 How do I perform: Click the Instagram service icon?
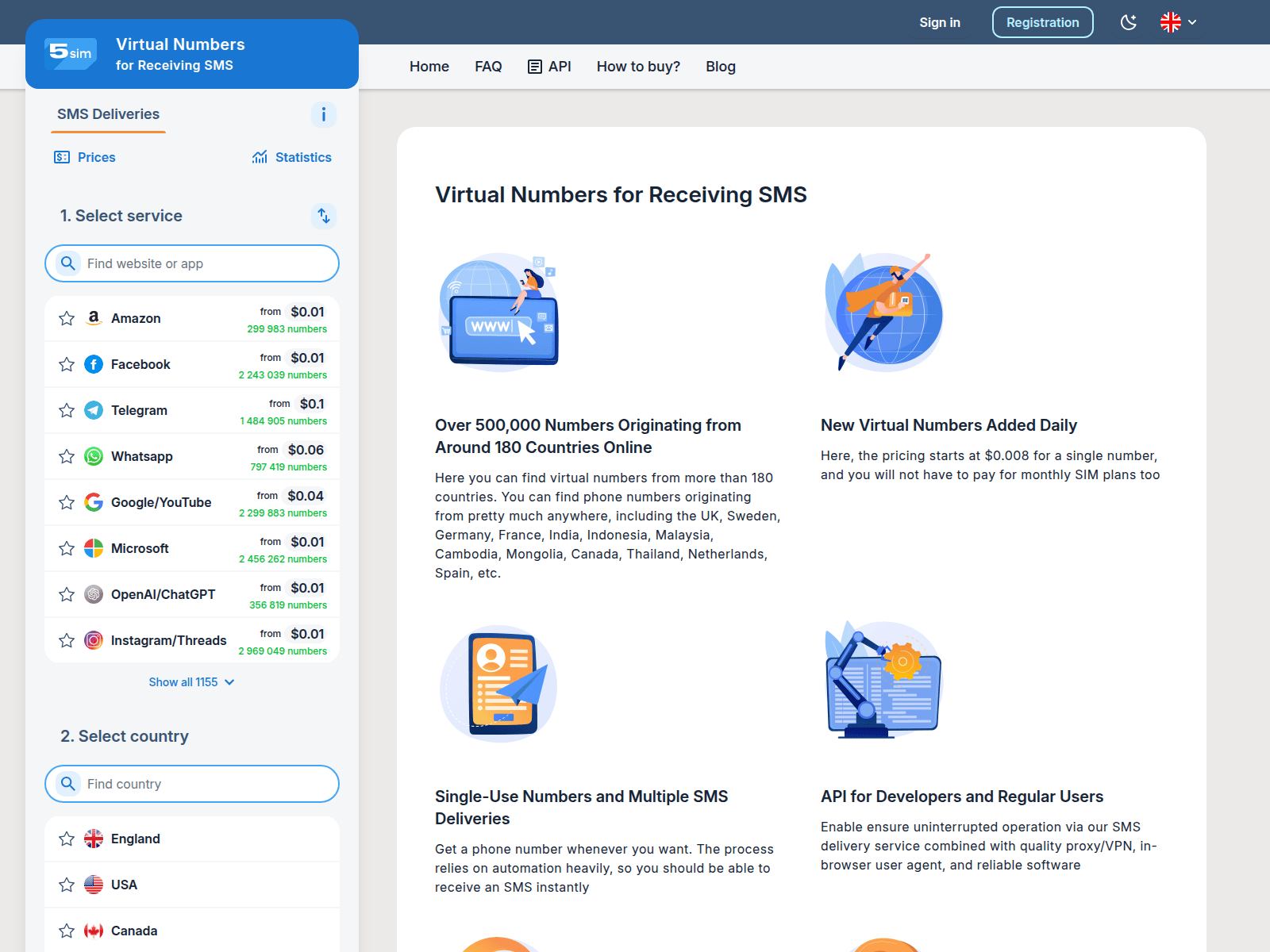(94, 640)
